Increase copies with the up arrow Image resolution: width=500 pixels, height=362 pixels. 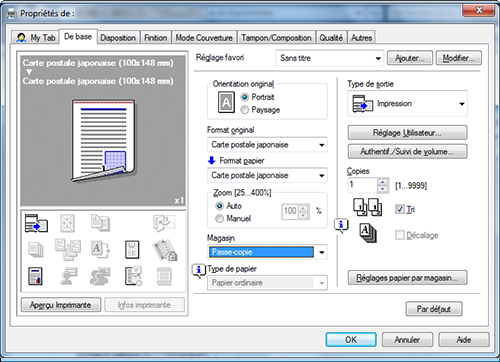383,182
